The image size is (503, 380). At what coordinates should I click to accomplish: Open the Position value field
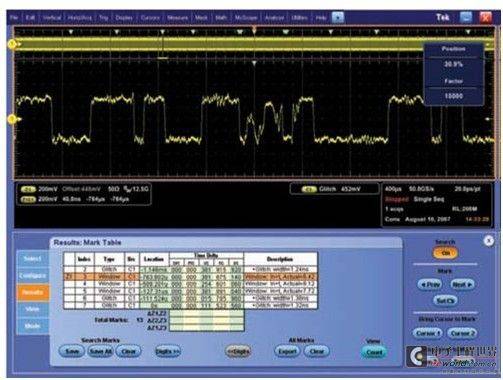pyautogui.click(x=453, y=64)
